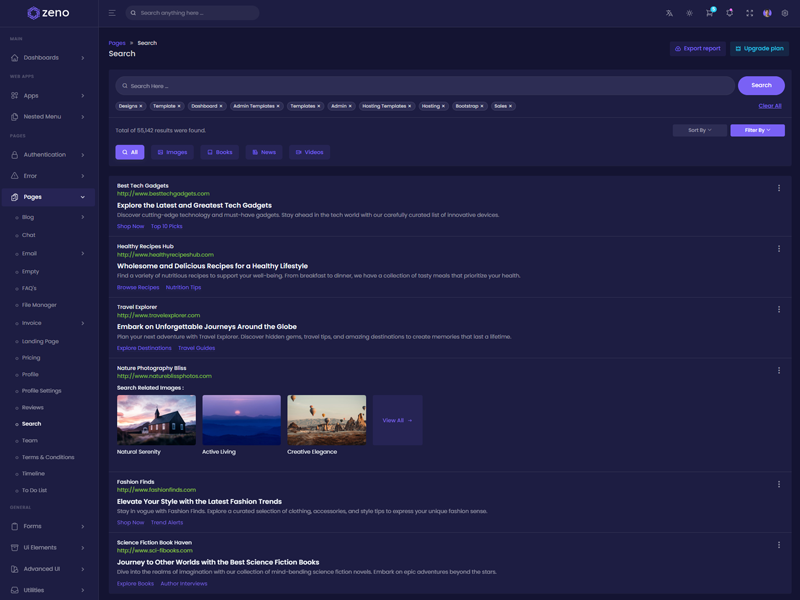Click the Export report button
Image resolution: width=800 pixels, height=600 pixels.
pos(698,48)
